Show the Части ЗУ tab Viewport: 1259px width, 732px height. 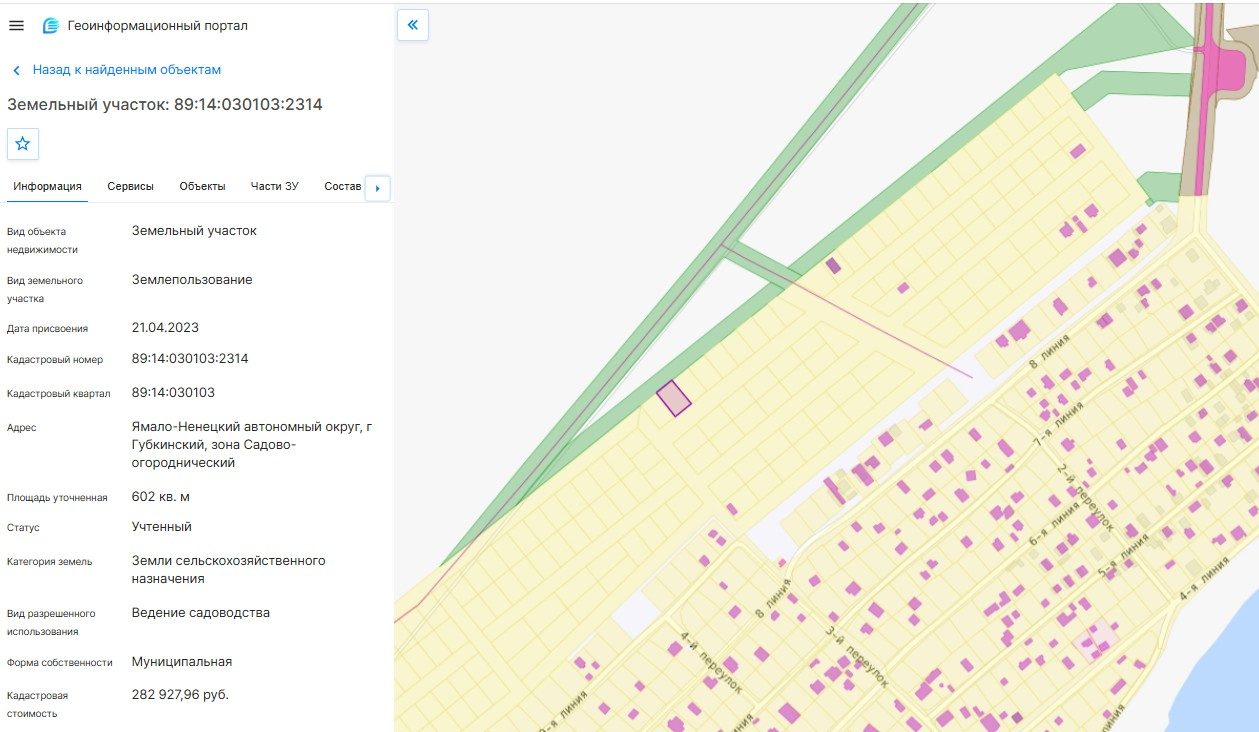click(275, 187)
